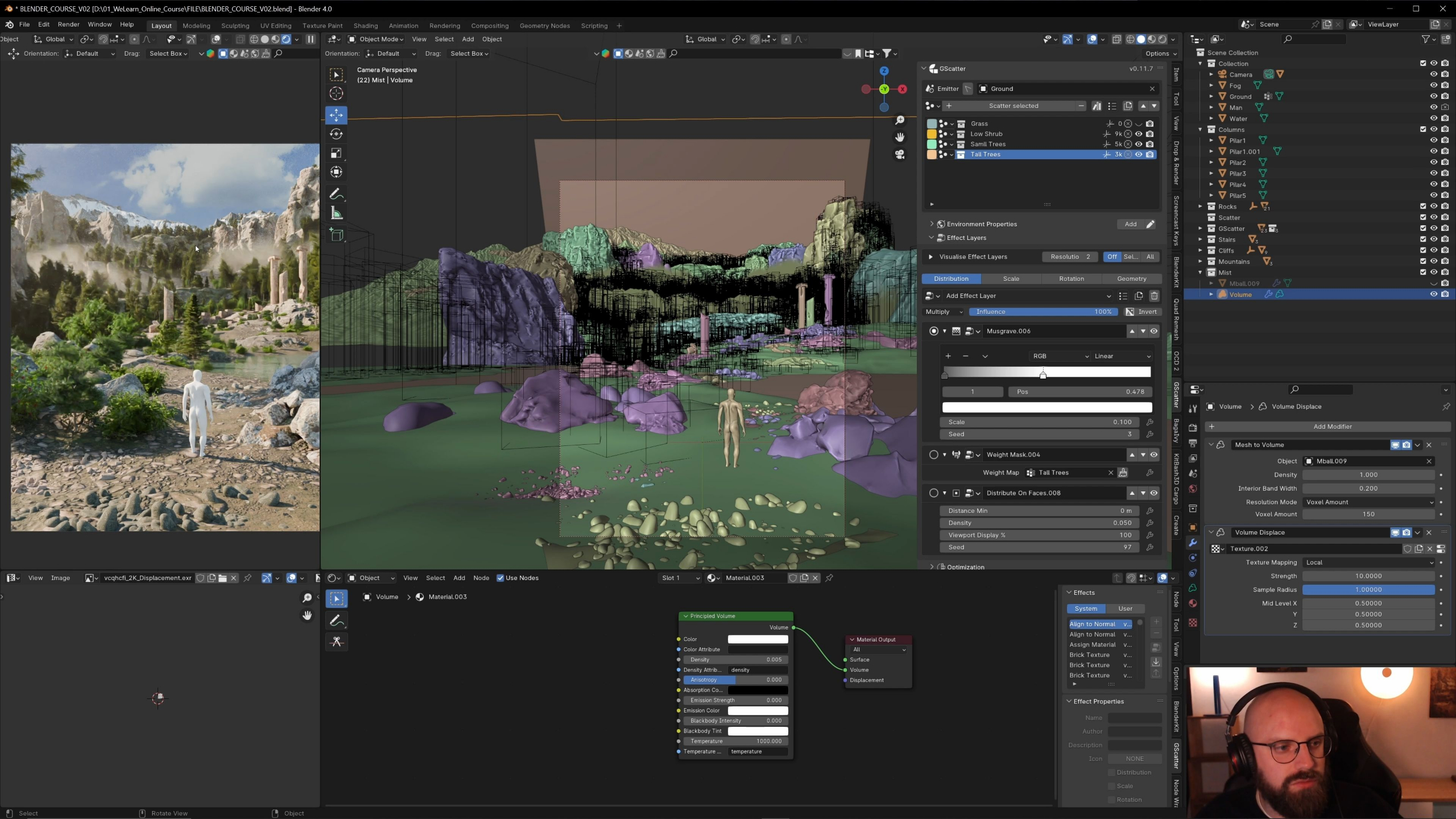Delete the effect layer with trash icon
The width and height of the screenshot is (1456, 819).
point(1154,296)
